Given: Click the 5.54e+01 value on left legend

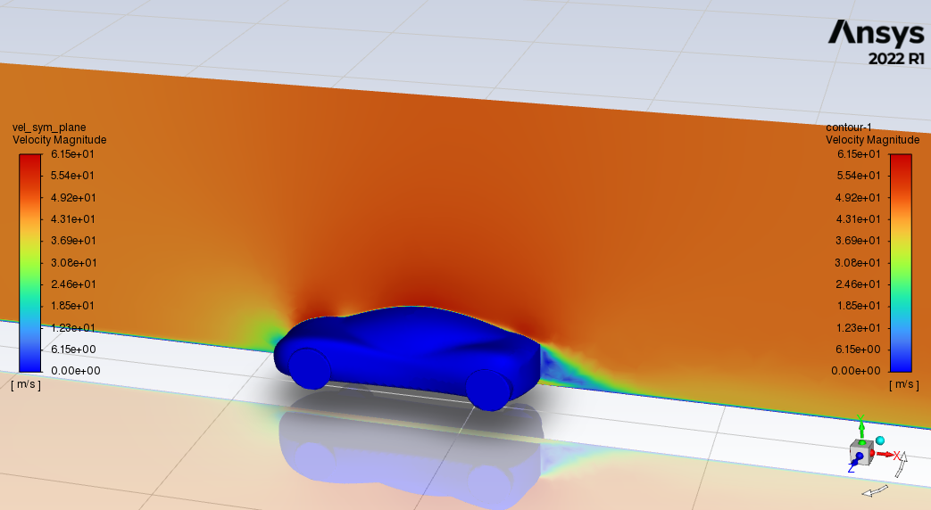Looking at the screenshot, I should 72,176.
